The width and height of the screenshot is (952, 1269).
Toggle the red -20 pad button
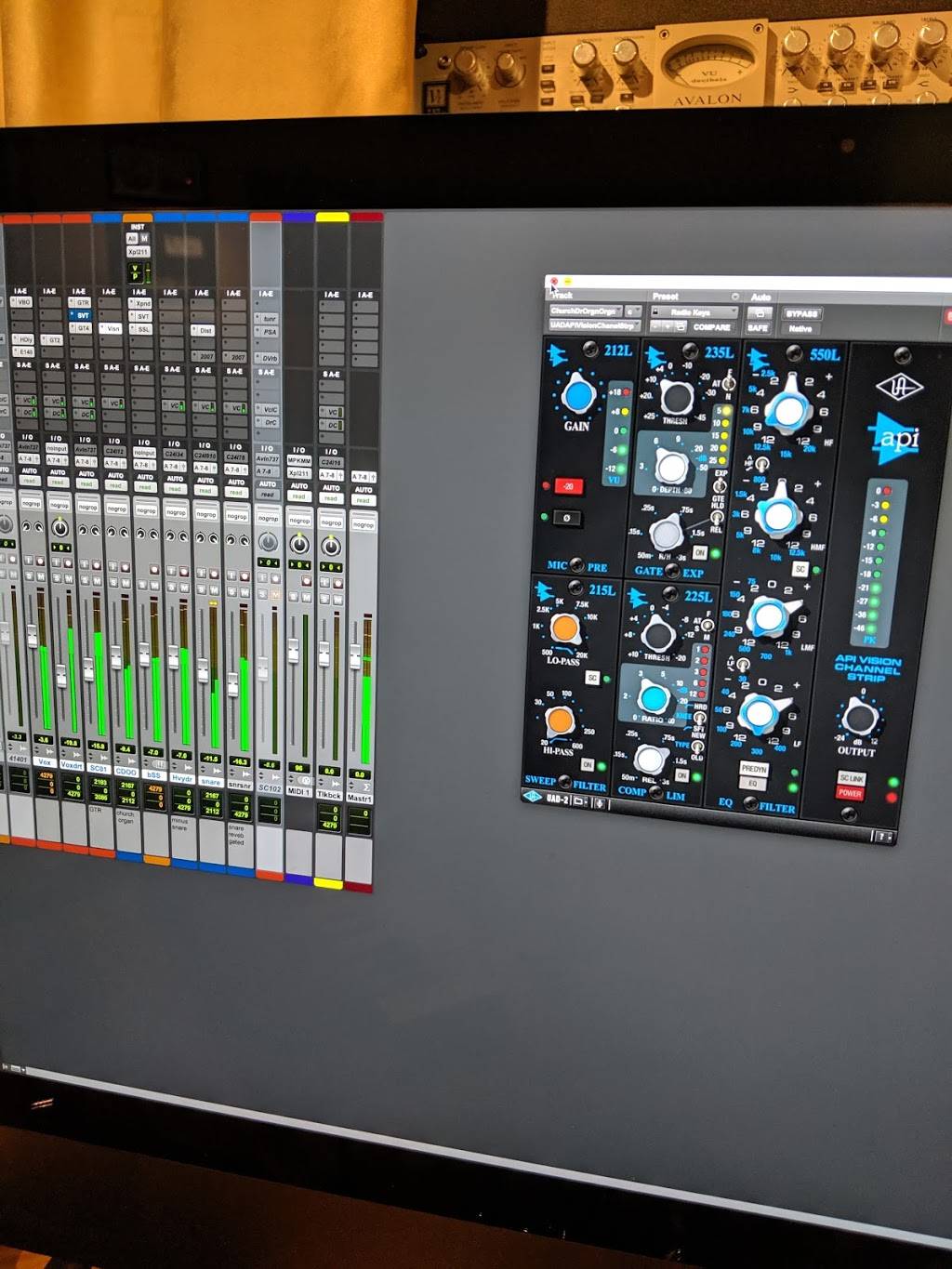click(568, 486)
